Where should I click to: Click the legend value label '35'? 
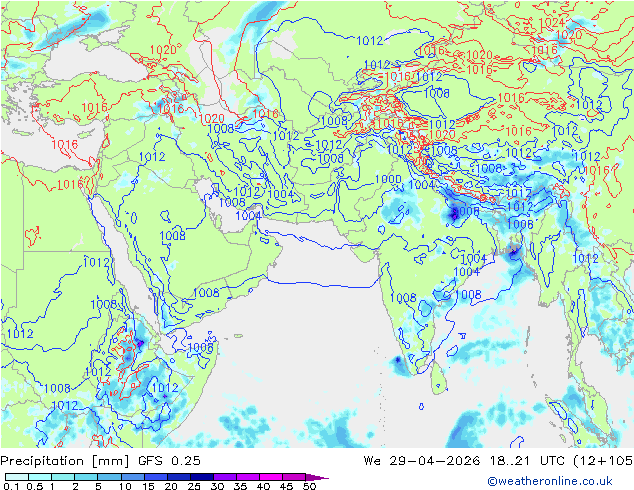tap(240, 486)
